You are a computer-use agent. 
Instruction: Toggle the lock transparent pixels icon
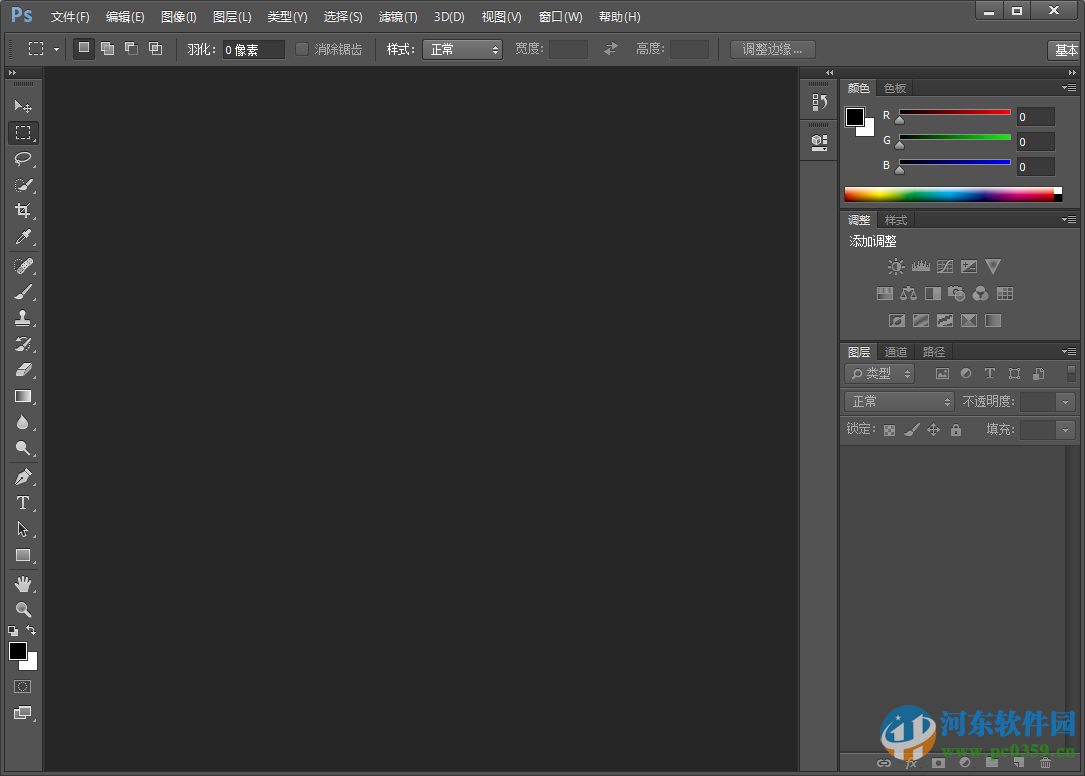[x=889, y=429]
